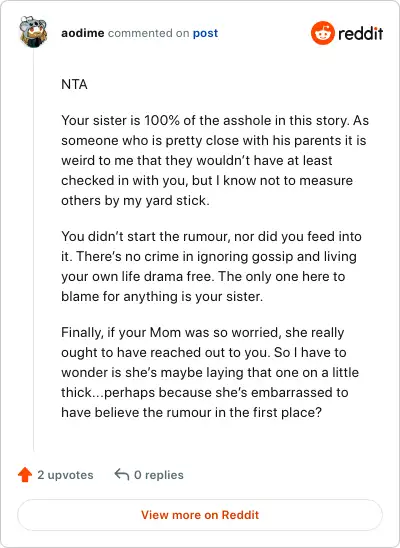Click the last line ending "first place?"
The image size is (400, 548).
191,412
